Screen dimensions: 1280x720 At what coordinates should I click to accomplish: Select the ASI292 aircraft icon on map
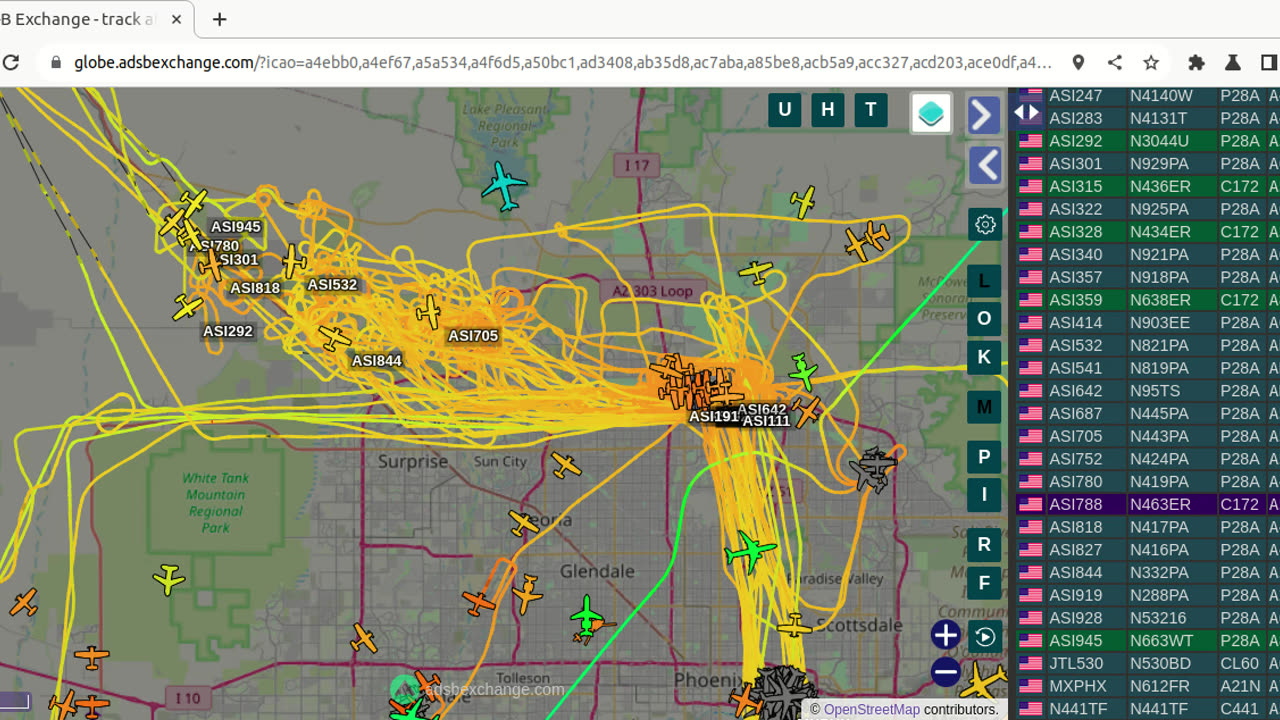point(187,307)
